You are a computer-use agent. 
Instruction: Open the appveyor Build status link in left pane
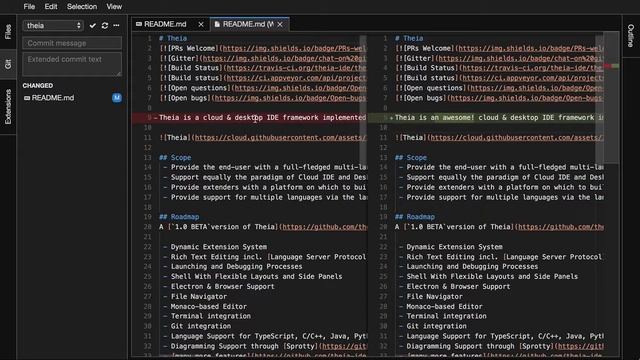295,78
